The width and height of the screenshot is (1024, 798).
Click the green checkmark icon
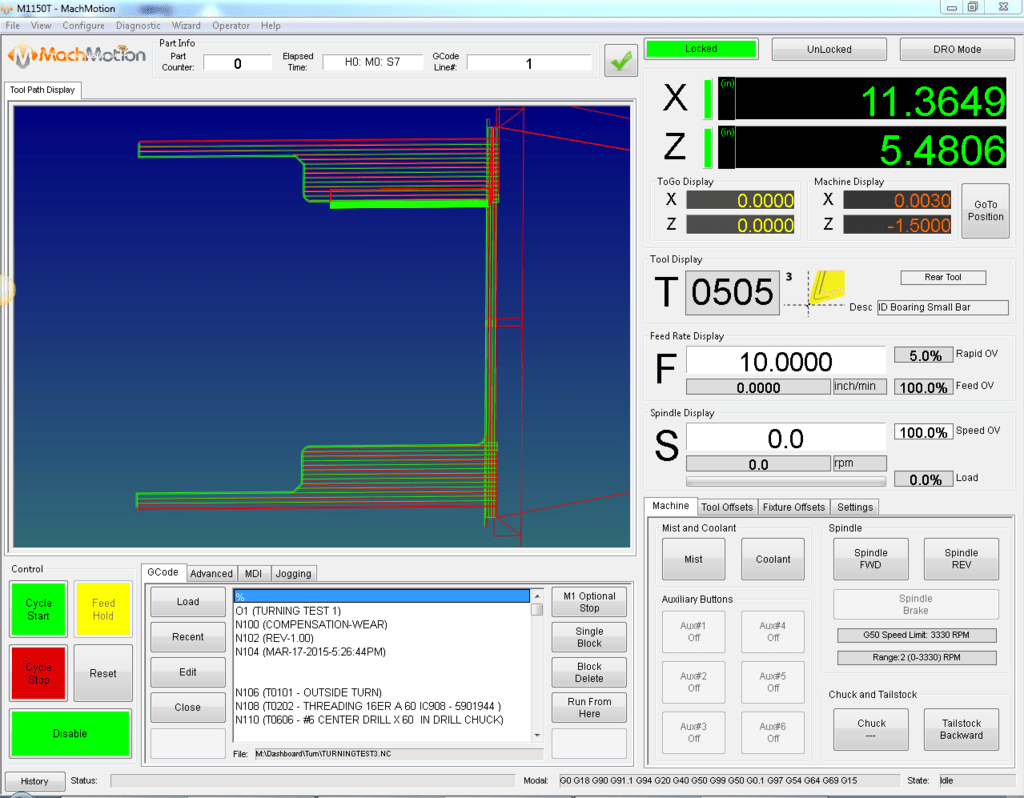point(620,60)
